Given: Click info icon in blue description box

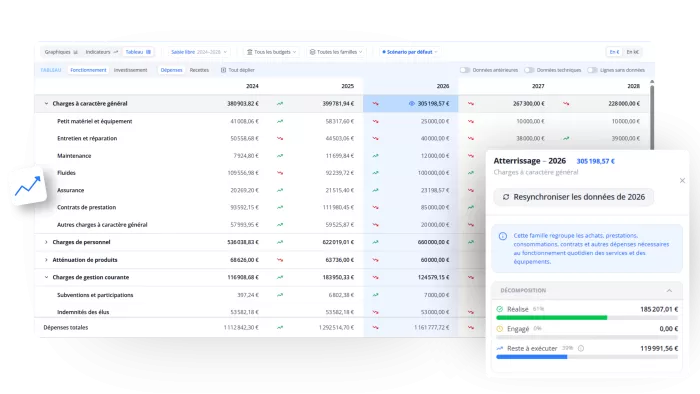Looking at the screenshot, I should coord(503,236).
